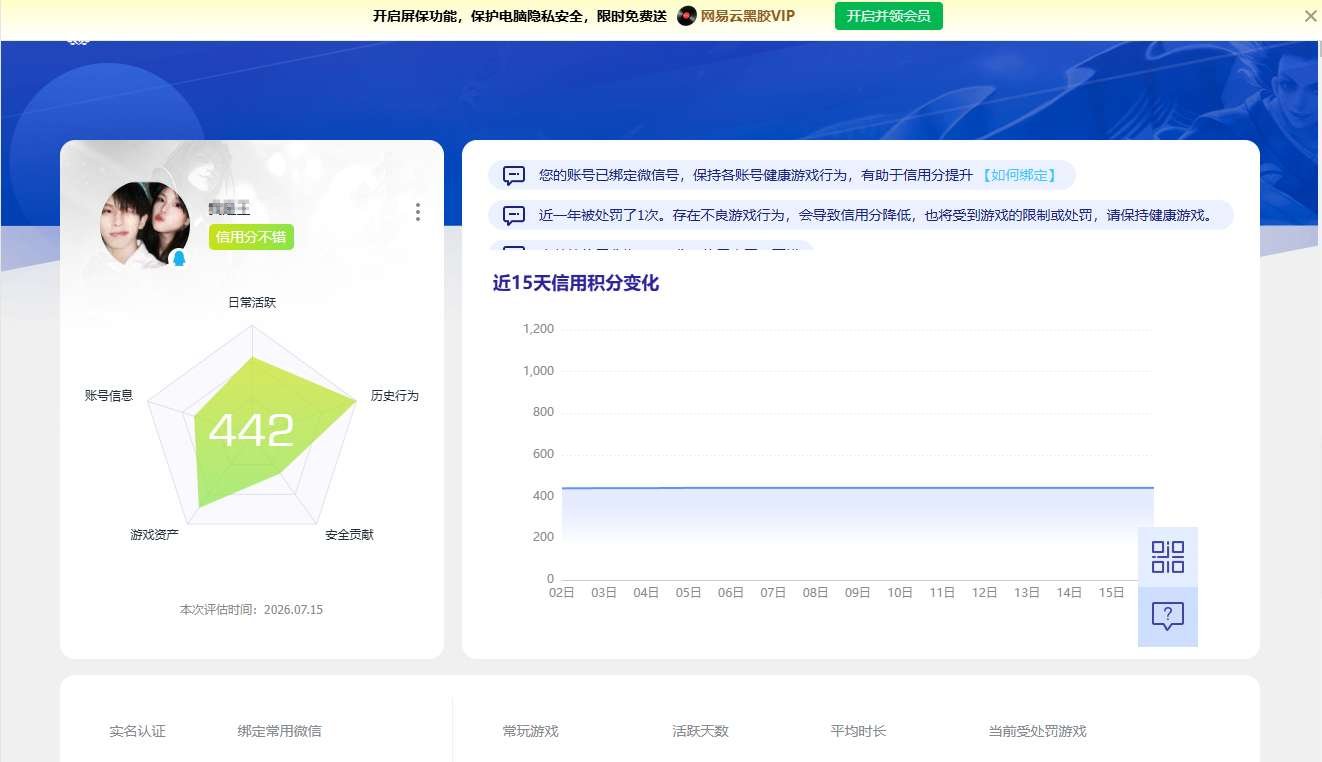Click the 活跃天数 label
The image size is (1322, 762).
tap(700, 731)
